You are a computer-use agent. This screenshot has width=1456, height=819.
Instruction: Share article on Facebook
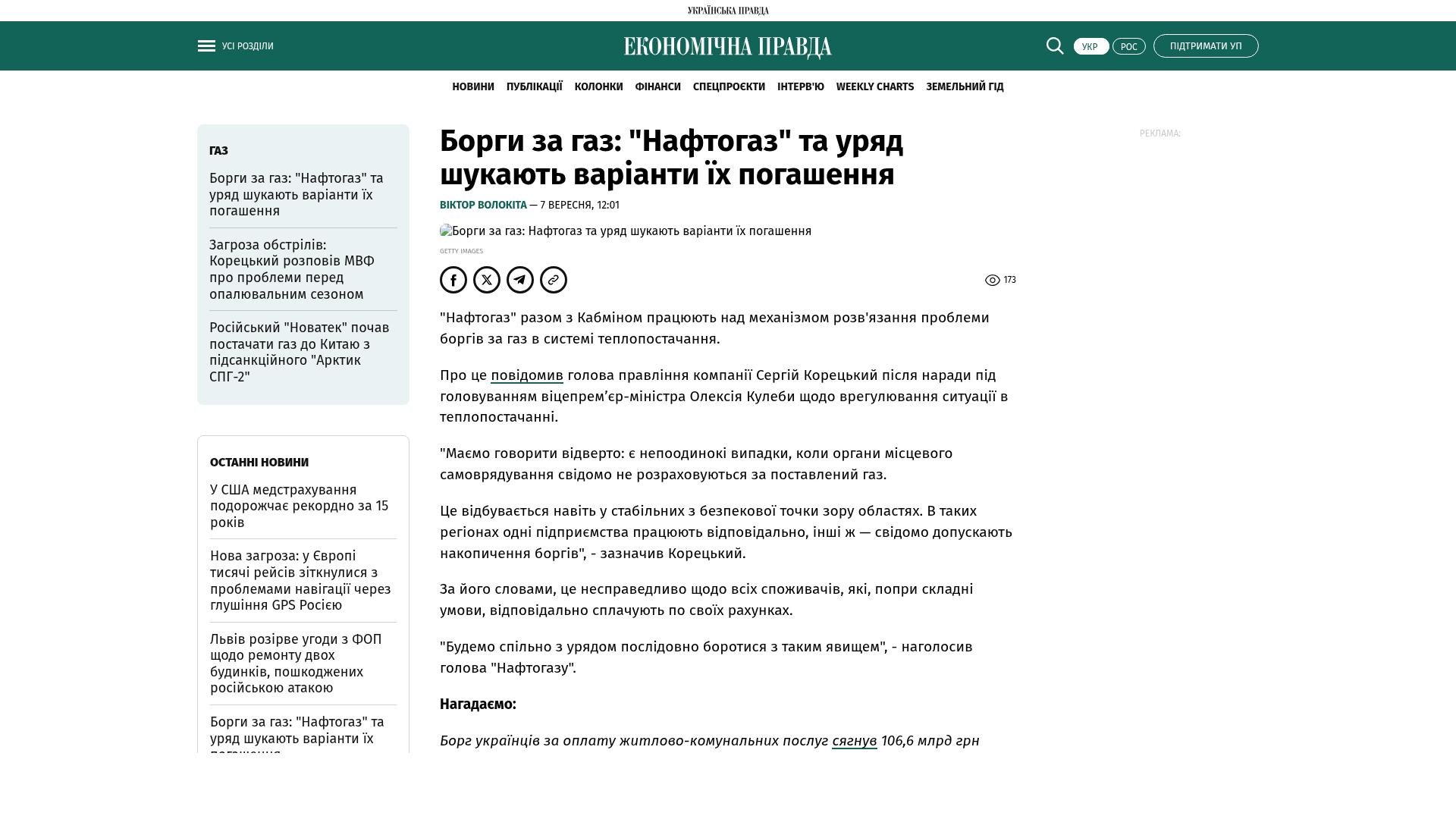coord(453,280)
